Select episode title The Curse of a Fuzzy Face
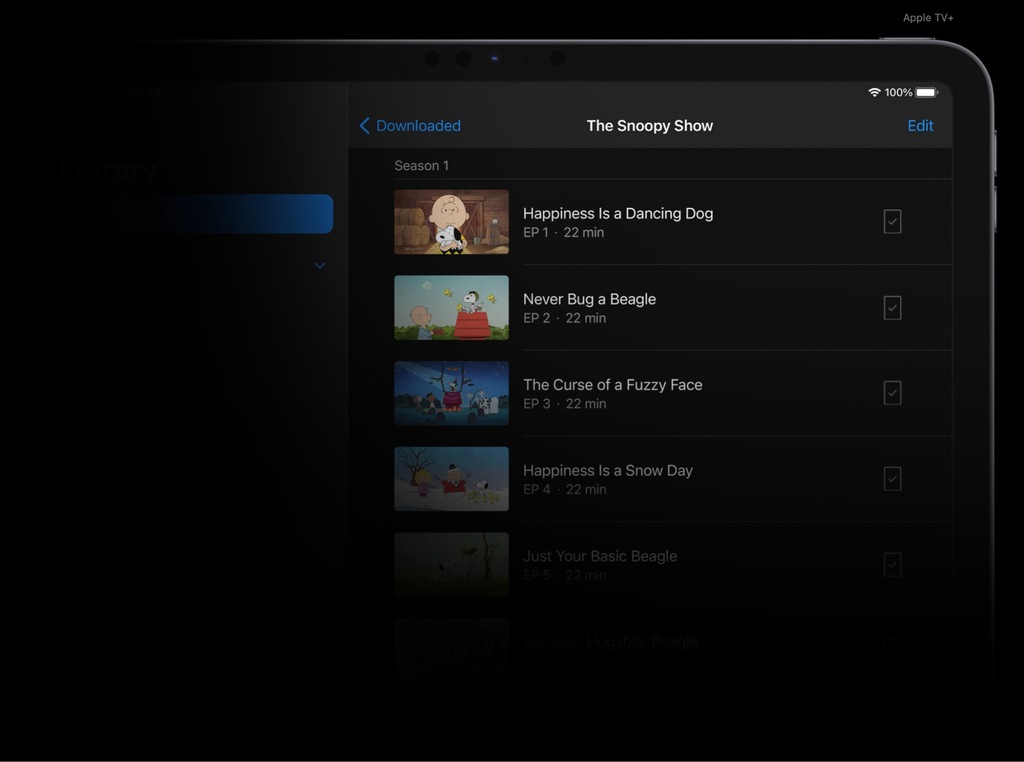The height and width of the screenshot is (762, 1024). coord(613,385)
